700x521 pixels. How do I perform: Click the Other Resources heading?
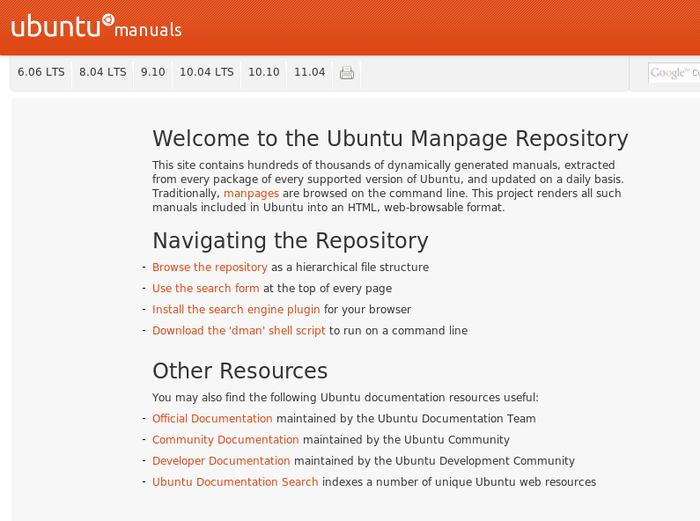240,371
